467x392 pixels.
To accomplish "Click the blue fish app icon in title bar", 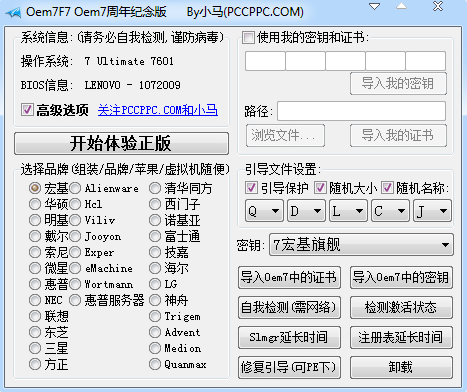I will point(13,13).
